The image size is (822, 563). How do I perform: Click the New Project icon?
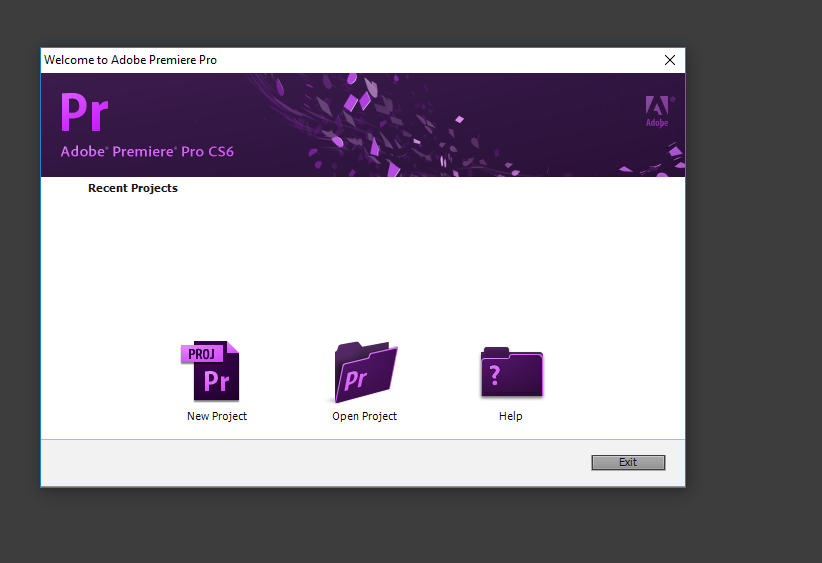click(210, 371)
